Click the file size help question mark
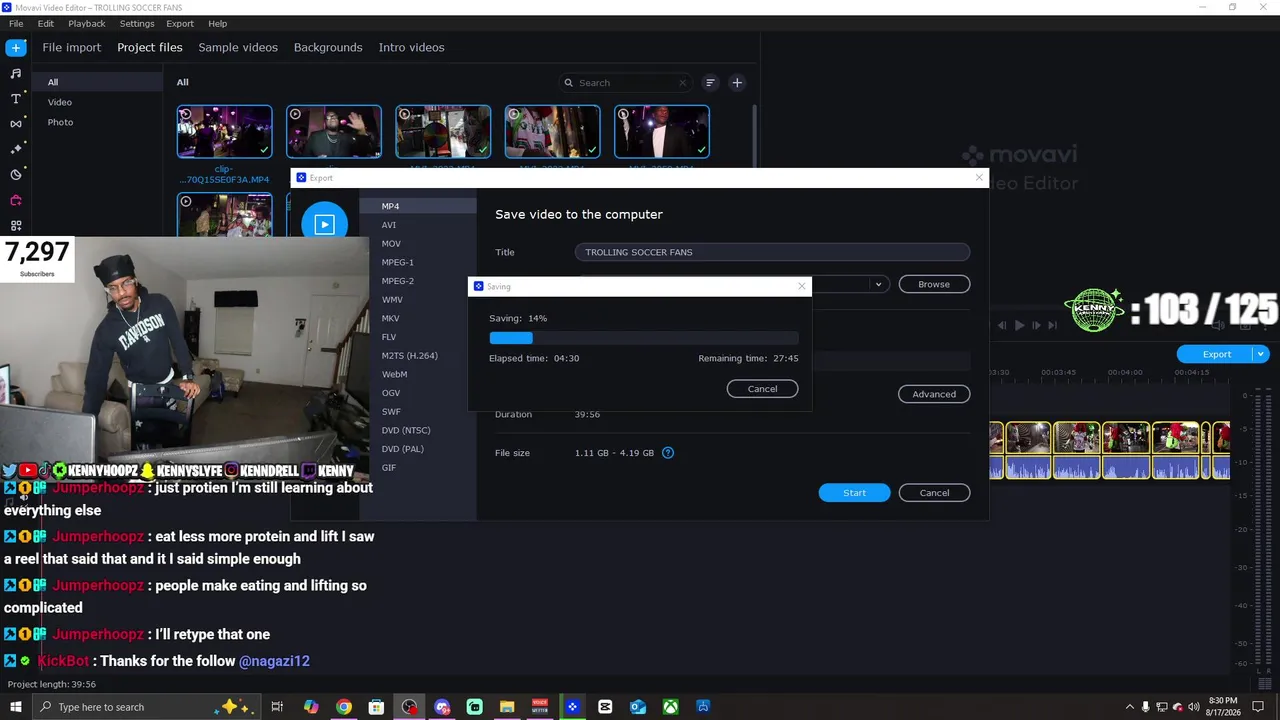Image resolution: width=1280 pixels, height=720 pixels. pos(668,453)
